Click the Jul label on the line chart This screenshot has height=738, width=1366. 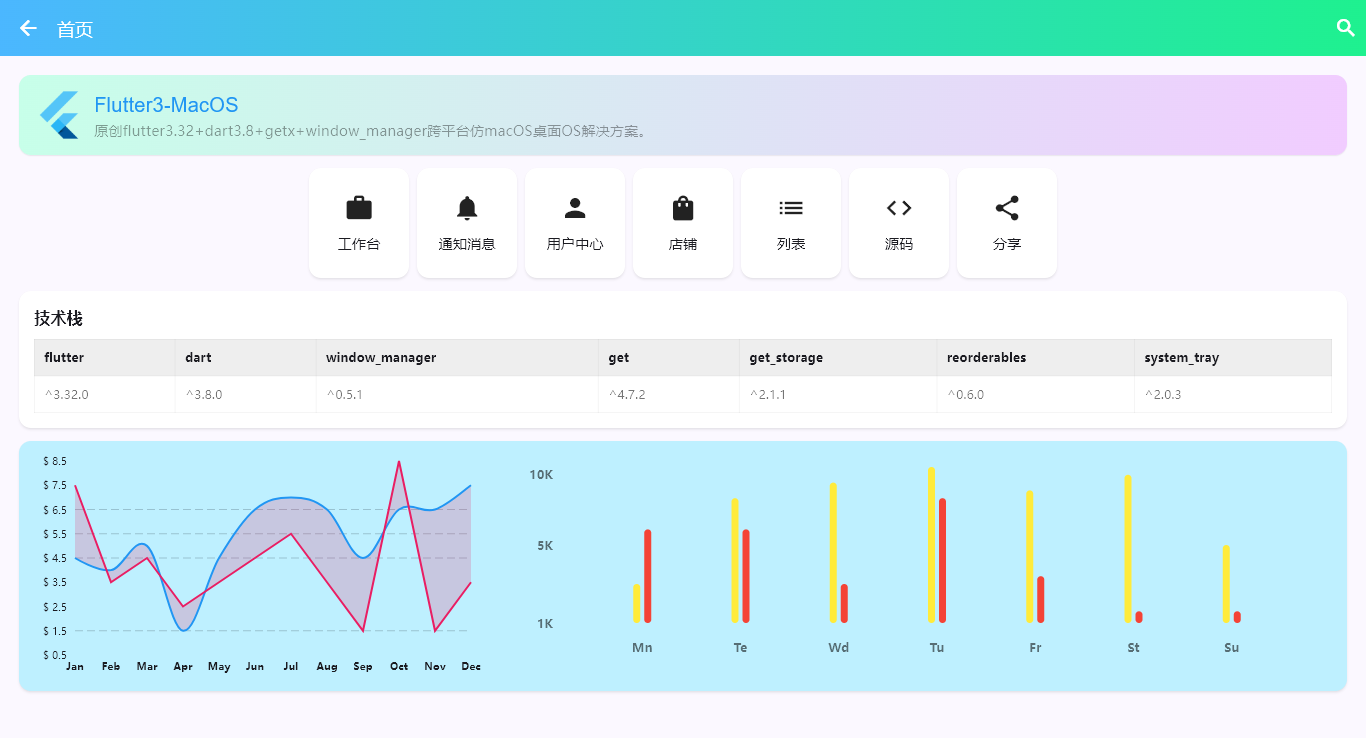[291, 666]
